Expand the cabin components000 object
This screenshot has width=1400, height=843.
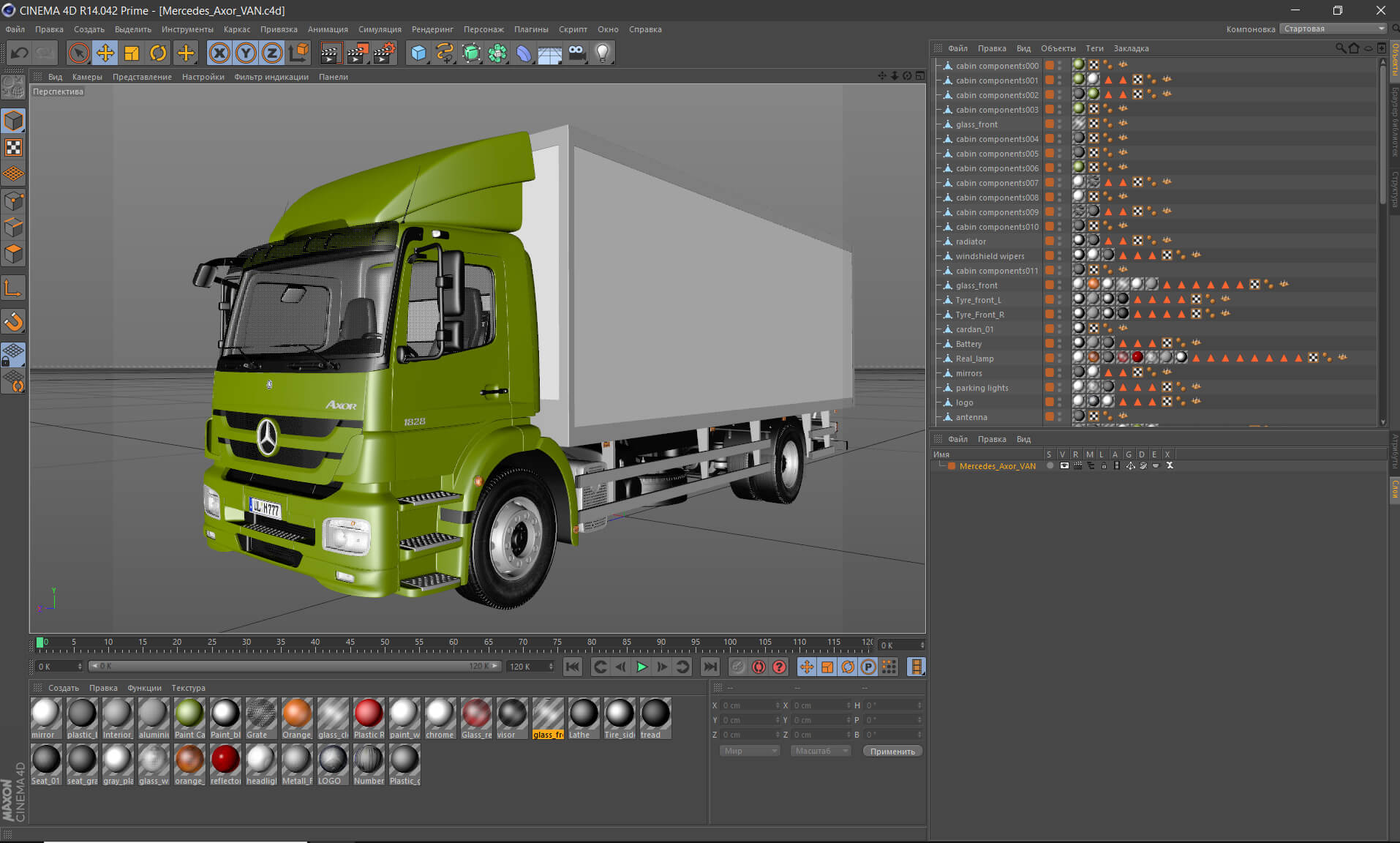point(938,65)
